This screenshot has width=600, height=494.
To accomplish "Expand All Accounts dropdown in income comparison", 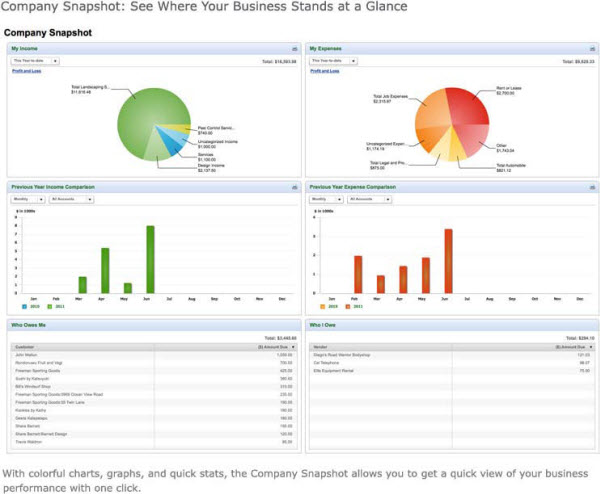I will click(x=72, y=199).
